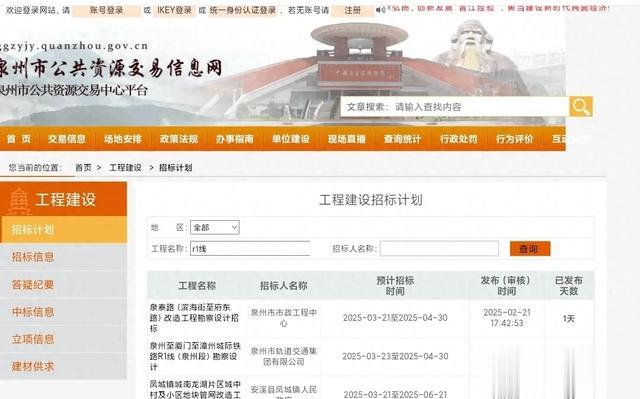The image size is (640, 399).
Task: Focus the 招标人名称 input field
Action: click(x=439, y=248)
